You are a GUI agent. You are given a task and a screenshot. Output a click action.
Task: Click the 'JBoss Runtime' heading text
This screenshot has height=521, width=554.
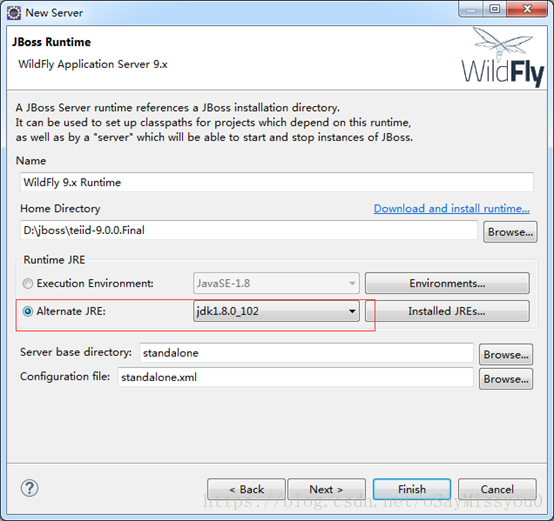[52, 42]
